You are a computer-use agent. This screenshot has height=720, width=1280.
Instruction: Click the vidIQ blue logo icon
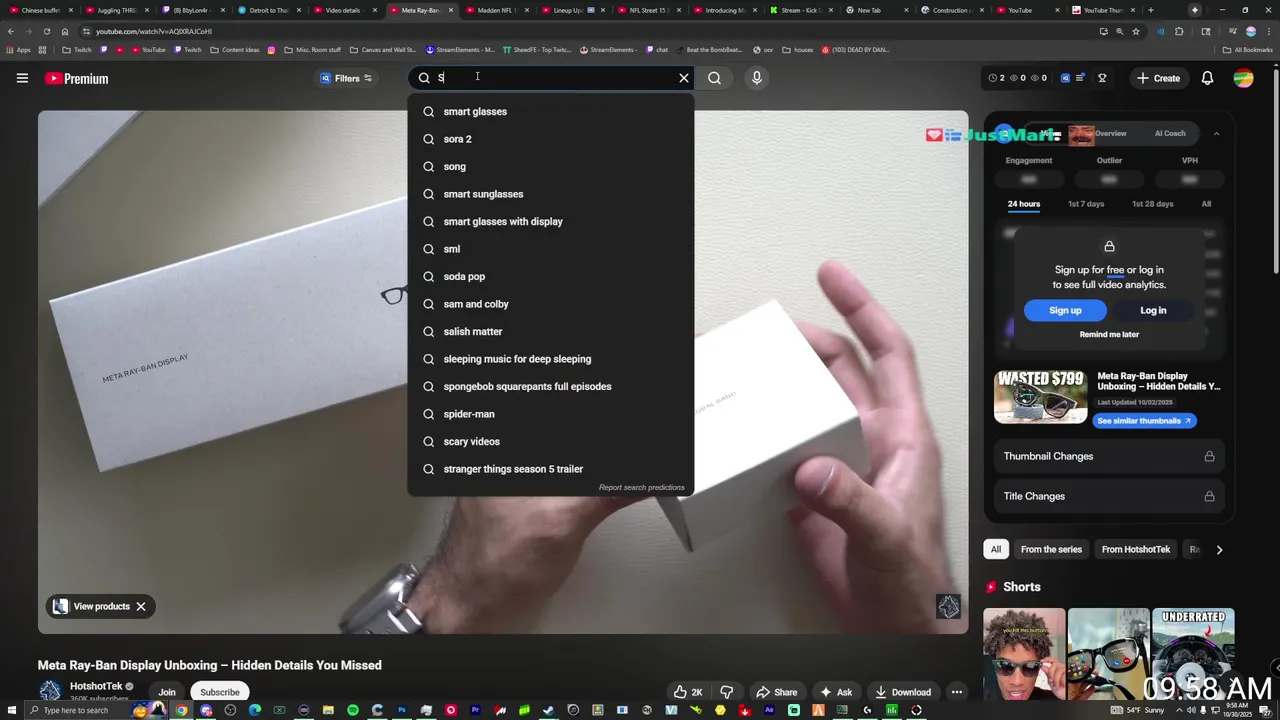click(1065, 78)
